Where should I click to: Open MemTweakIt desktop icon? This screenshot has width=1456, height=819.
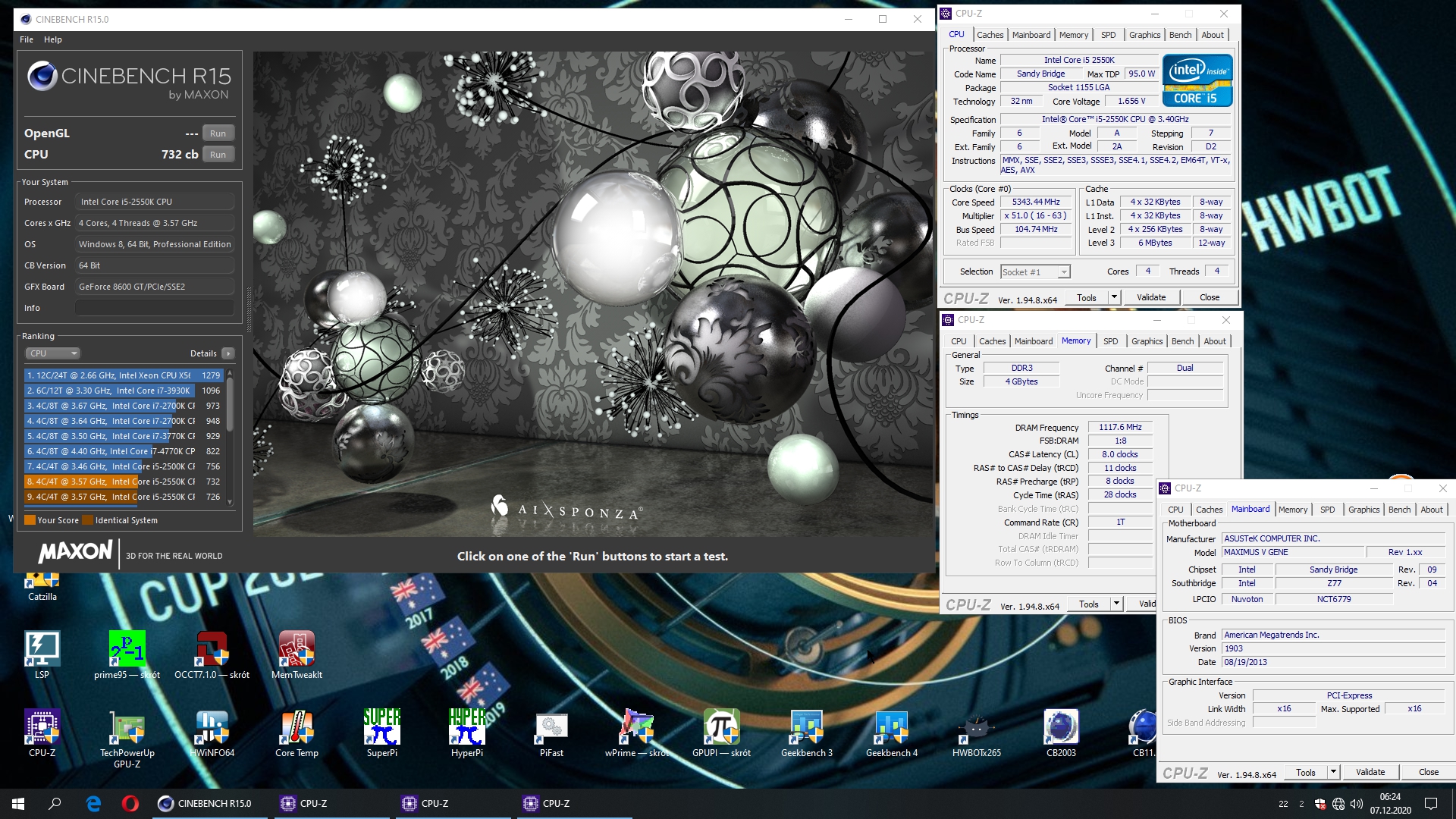pos(297,655)
